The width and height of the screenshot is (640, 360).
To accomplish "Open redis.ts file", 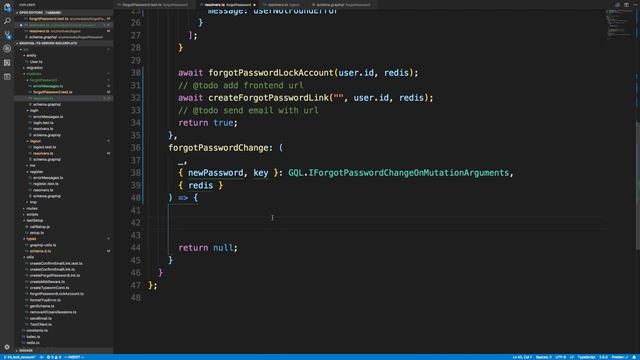I will point(33,343).
